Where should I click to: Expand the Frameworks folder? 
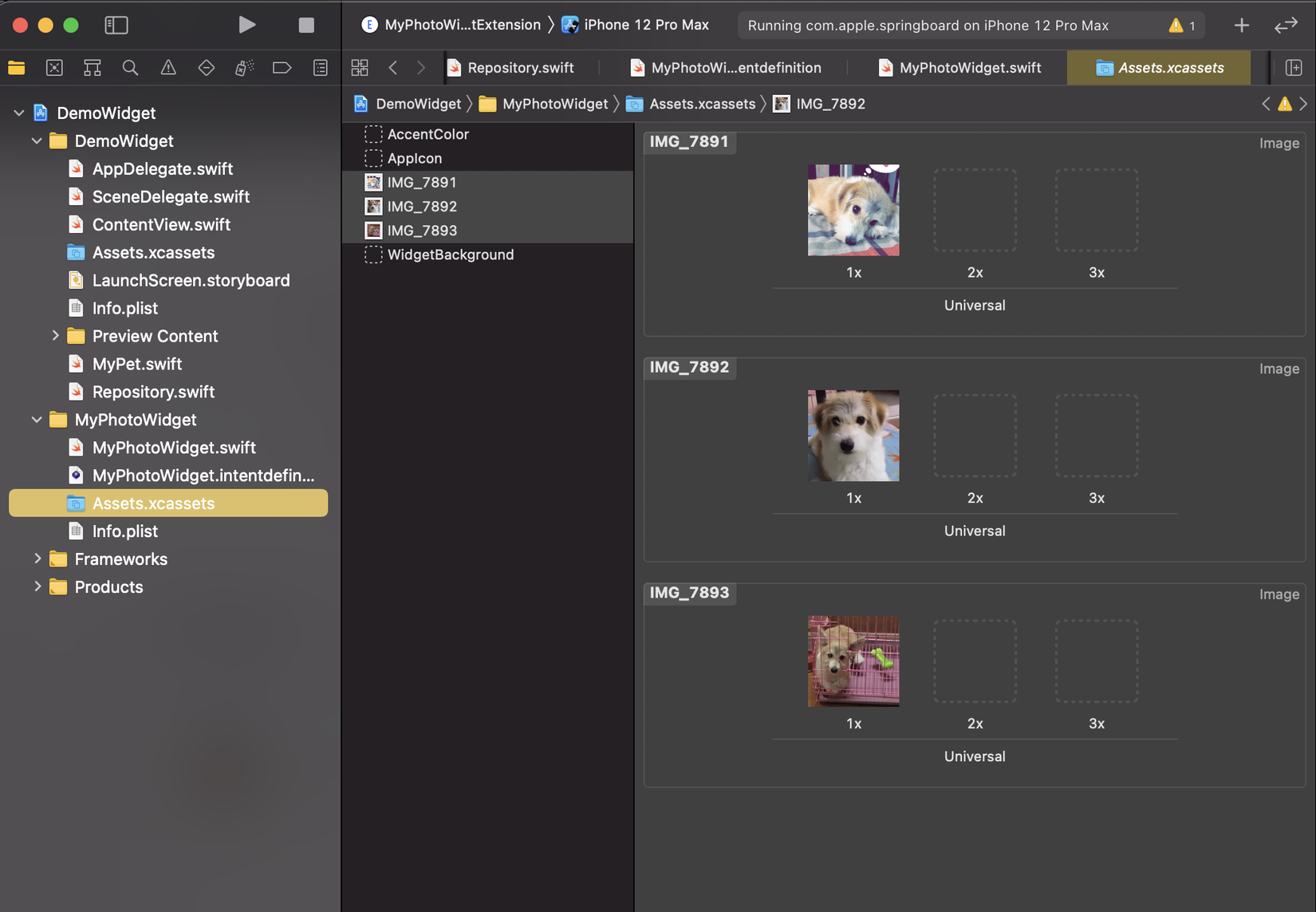(x=37, y=559)
